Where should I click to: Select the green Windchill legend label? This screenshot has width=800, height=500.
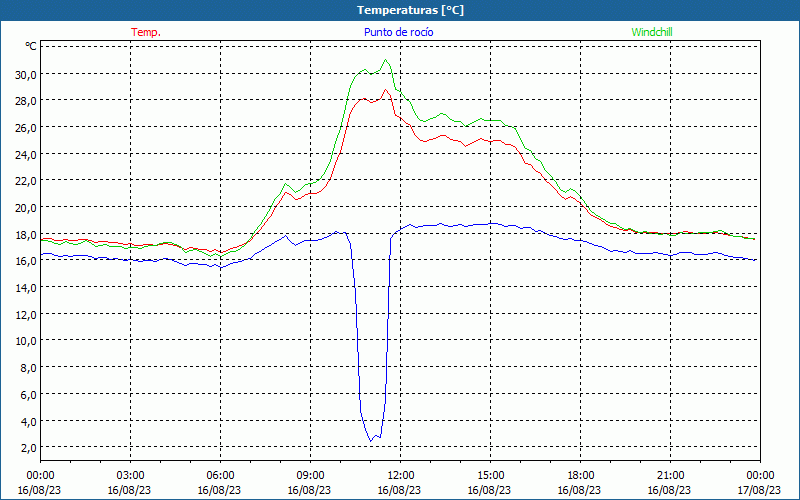(652, 32)
